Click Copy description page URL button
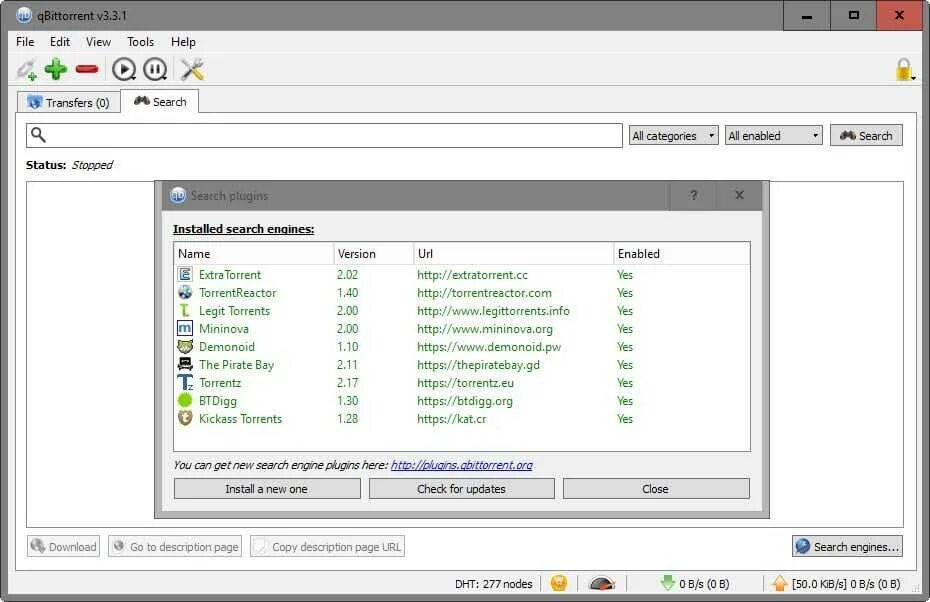Image resolution: width=930 pixels, height=602 pixels. click(x=327, y=546)
